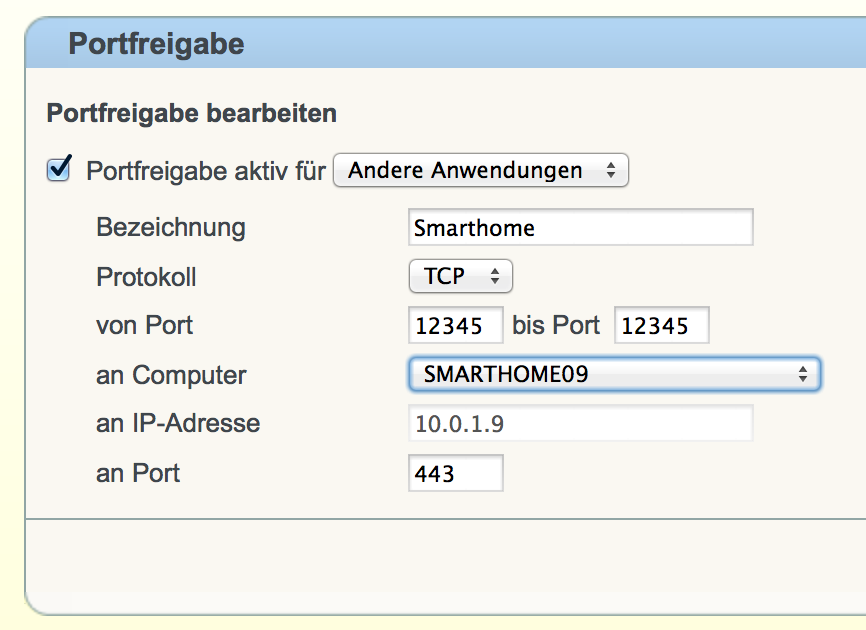
Task: Click the 'Portfreigabe aktiv für' label text
Action: point(206,171)
